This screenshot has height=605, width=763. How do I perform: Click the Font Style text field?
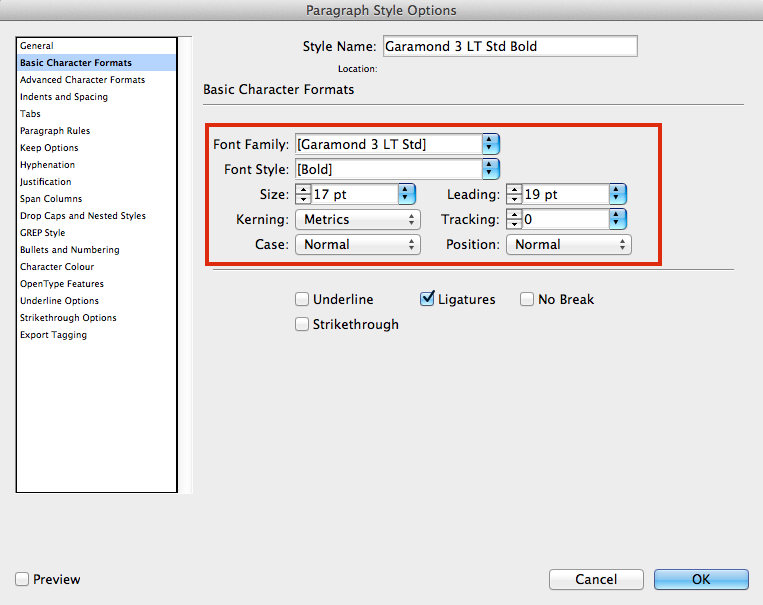(389, 169)
